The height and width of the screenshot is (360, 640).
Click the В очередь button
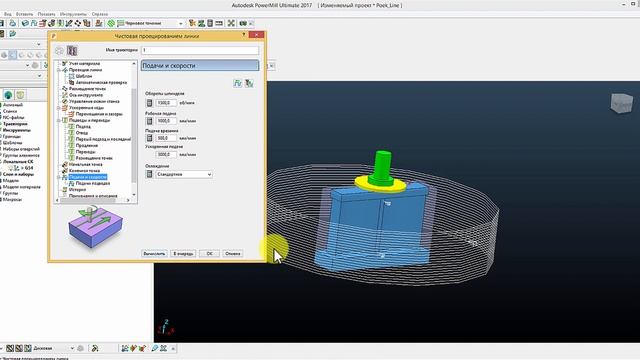click(x=183, y=253)
